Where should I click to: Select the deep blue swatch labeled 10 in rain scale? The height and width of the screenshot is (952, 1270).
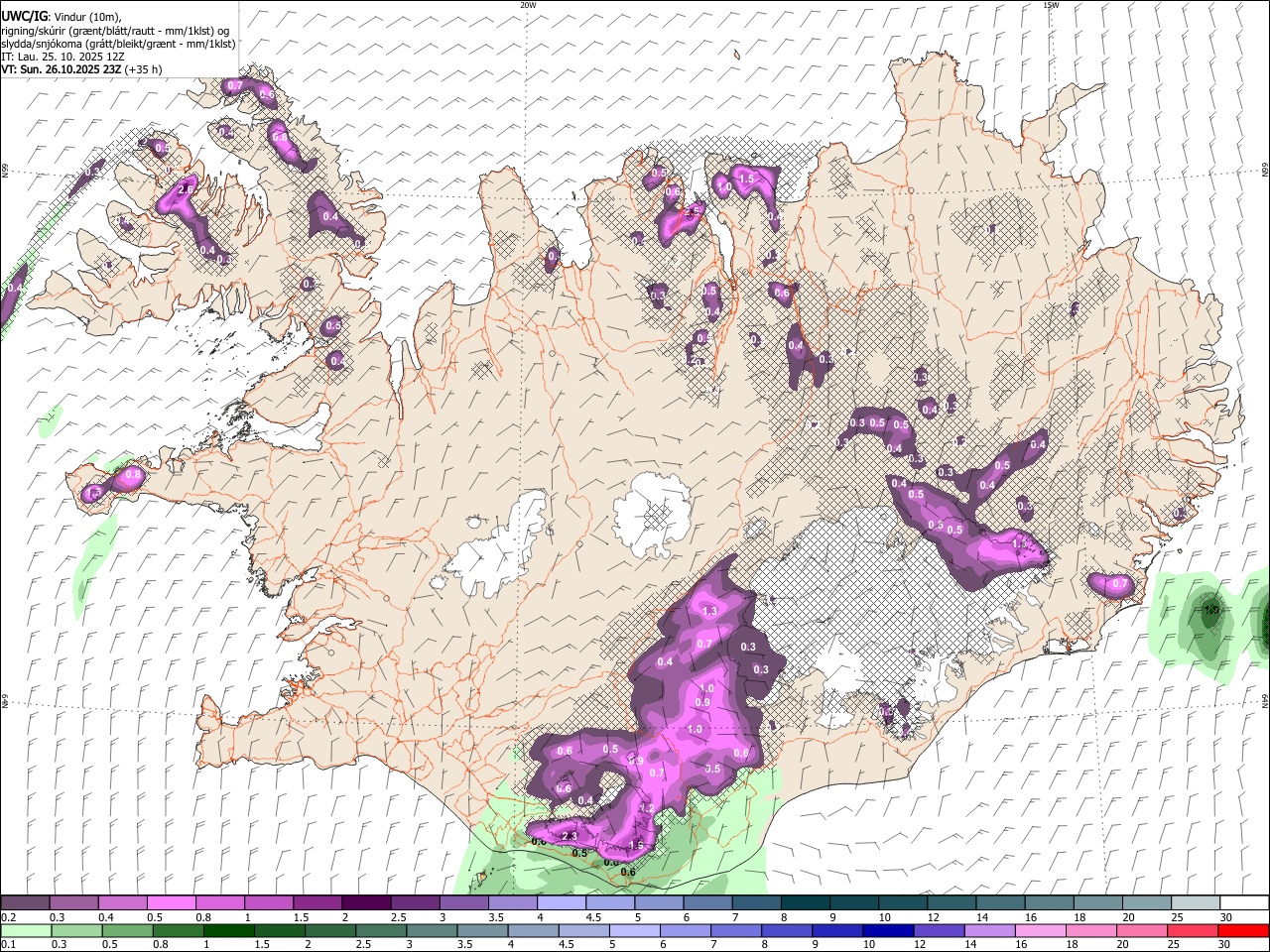click(x=887, y=930)
